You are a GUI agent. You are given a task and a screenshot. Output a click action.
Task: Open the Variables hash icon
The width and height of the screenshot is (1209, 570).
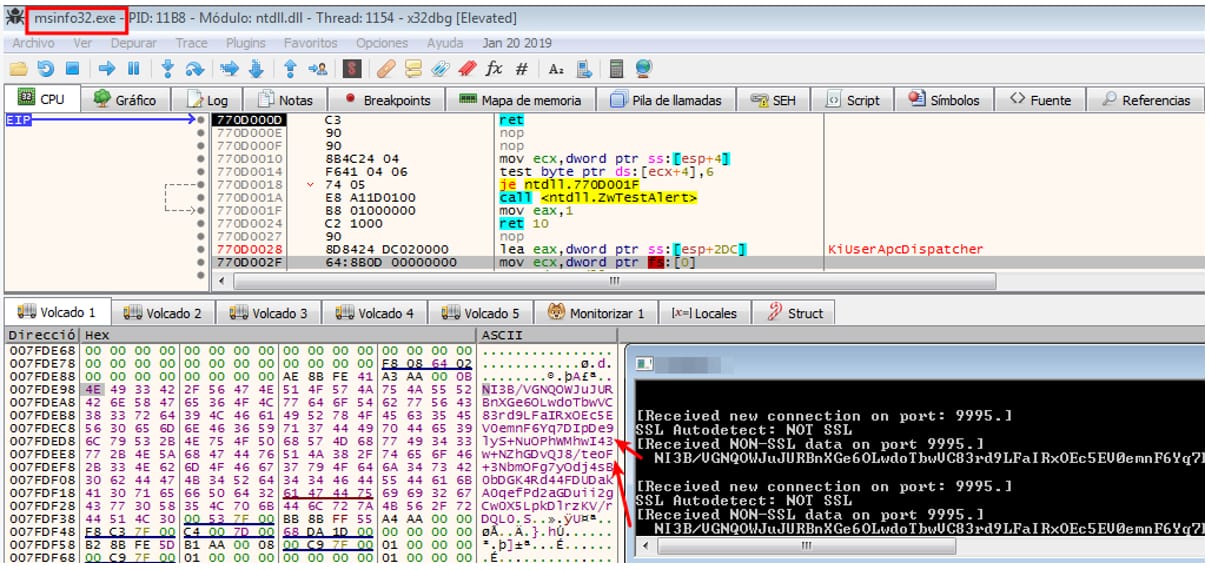pyautogui.click(x=521, y=69)
